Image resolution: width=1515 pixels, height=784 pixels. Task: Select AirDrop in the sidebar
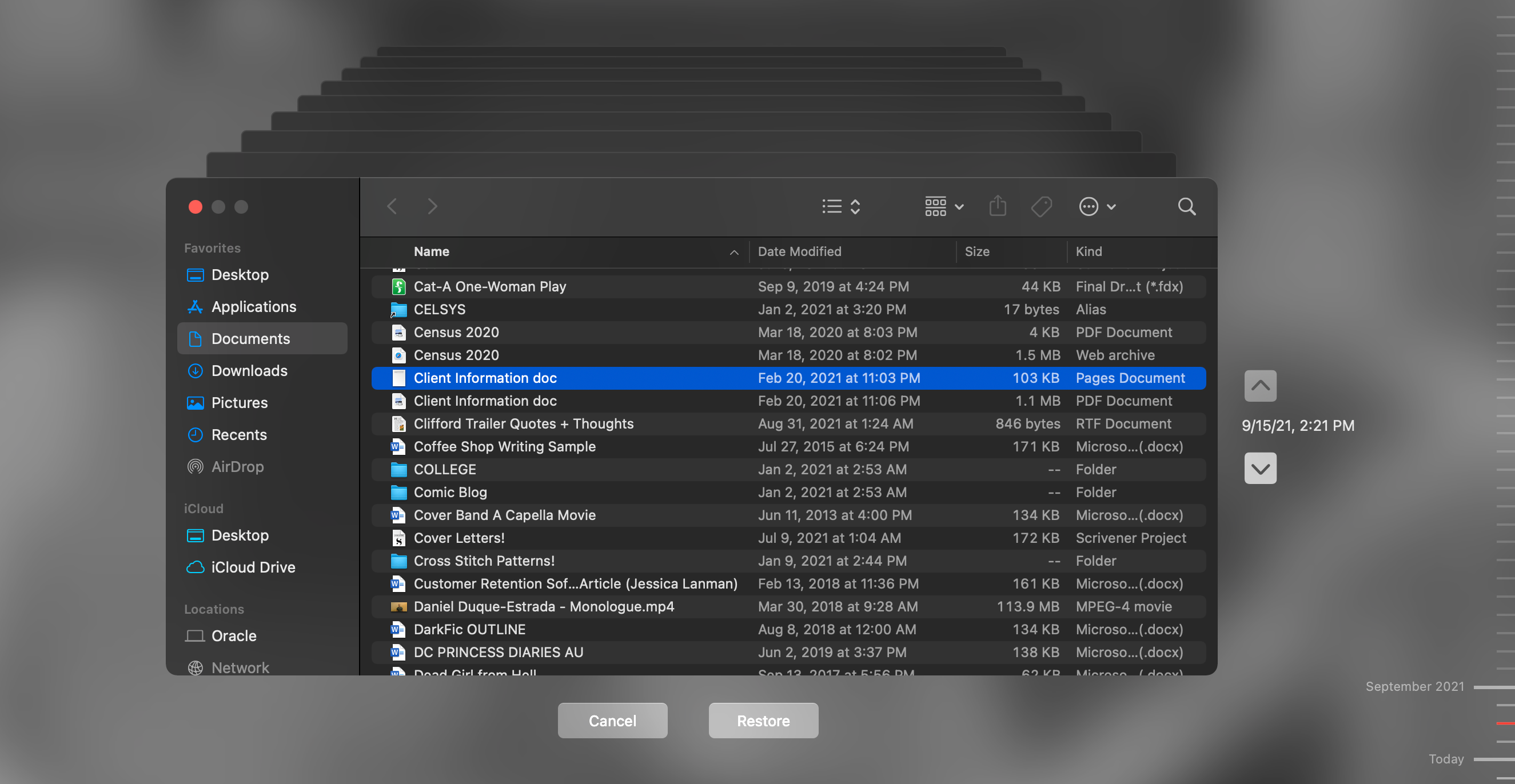(238, 466)
